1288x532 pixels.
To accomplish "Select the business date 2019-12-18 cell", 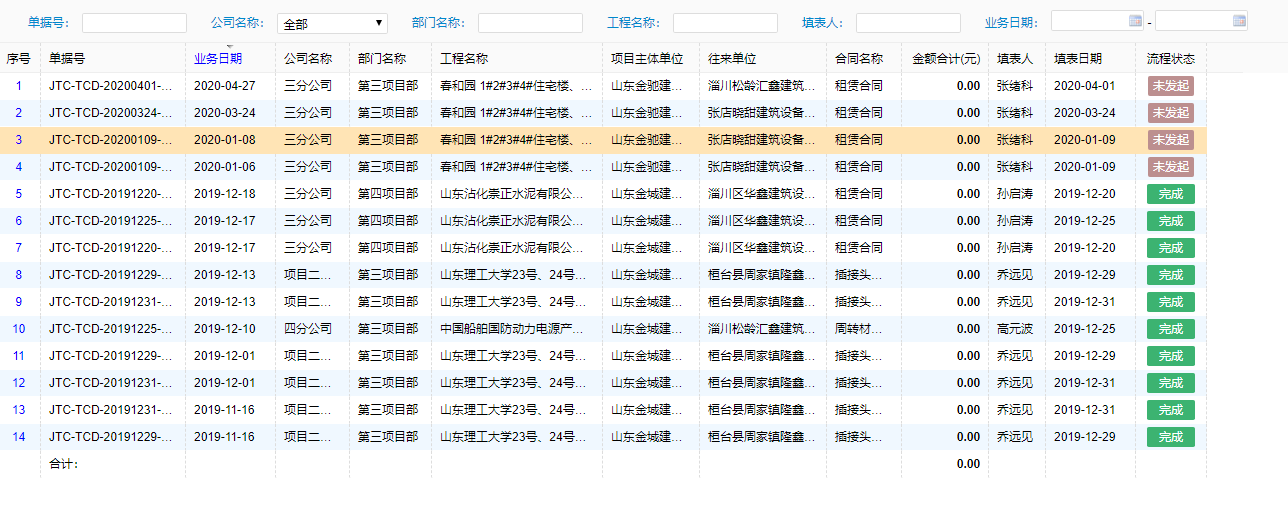I will (x=225, y=194).
